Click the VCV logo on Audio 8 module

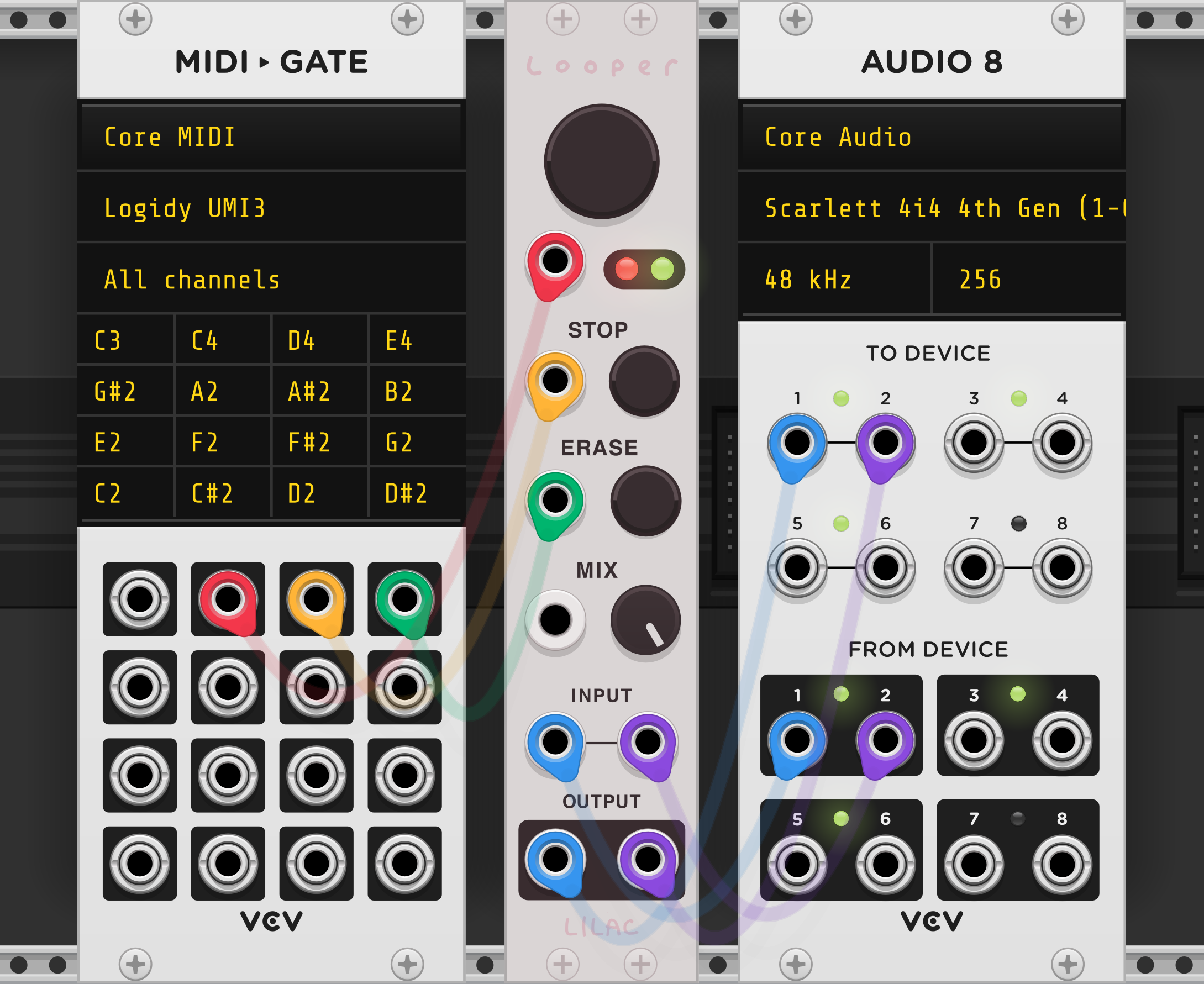(x=932, y=921)
